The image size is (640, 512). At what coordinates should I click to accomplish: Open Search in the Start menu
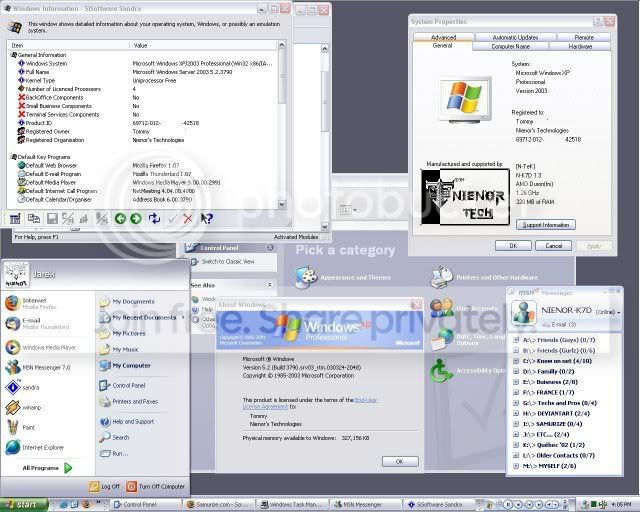(x=114, y=437)
